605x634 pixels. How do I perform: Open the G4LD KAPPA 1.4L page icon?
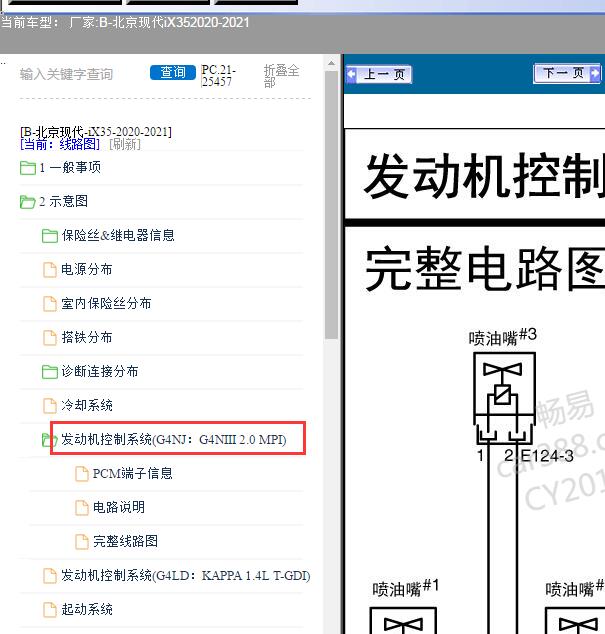(50, 576)
